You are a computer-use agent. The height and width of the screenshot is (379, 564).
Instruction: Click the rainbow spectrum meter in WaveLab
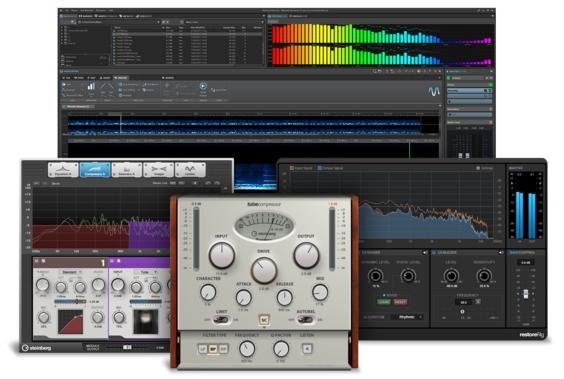[x=382, y=44]
